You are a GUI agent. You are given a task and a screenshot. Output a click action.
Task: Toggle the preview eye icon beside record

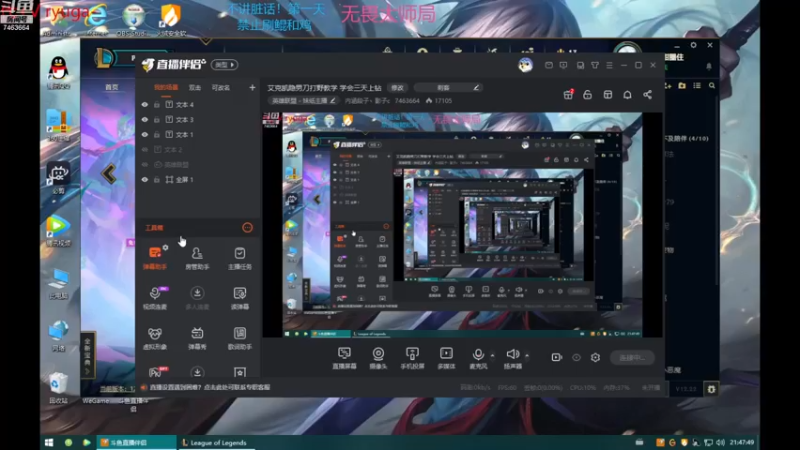[576, 357]
